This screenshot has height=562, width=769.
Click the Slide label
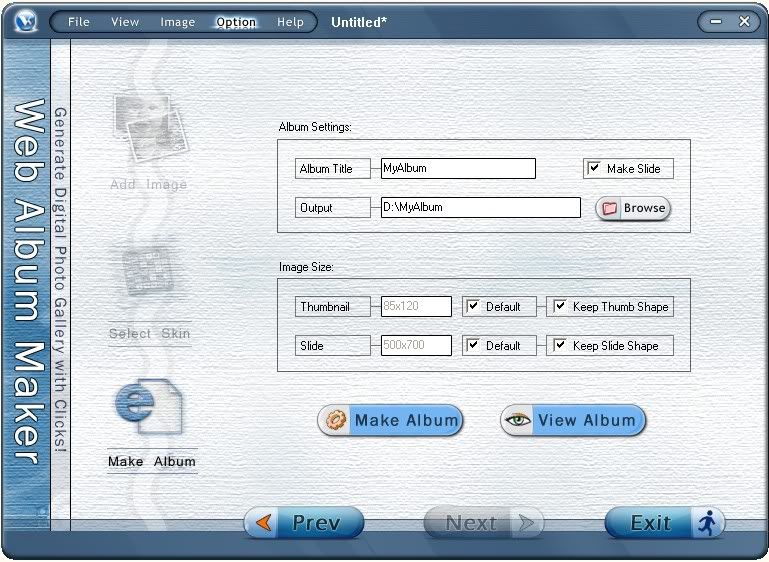[312, 346]
